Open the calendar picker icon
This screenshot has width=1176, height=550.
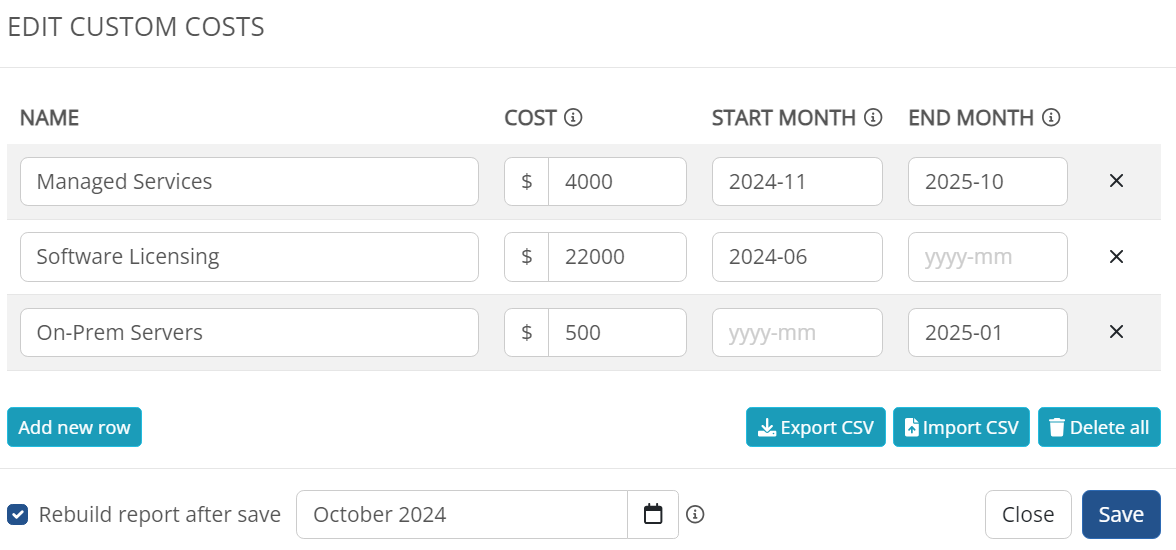coord(653,514)
